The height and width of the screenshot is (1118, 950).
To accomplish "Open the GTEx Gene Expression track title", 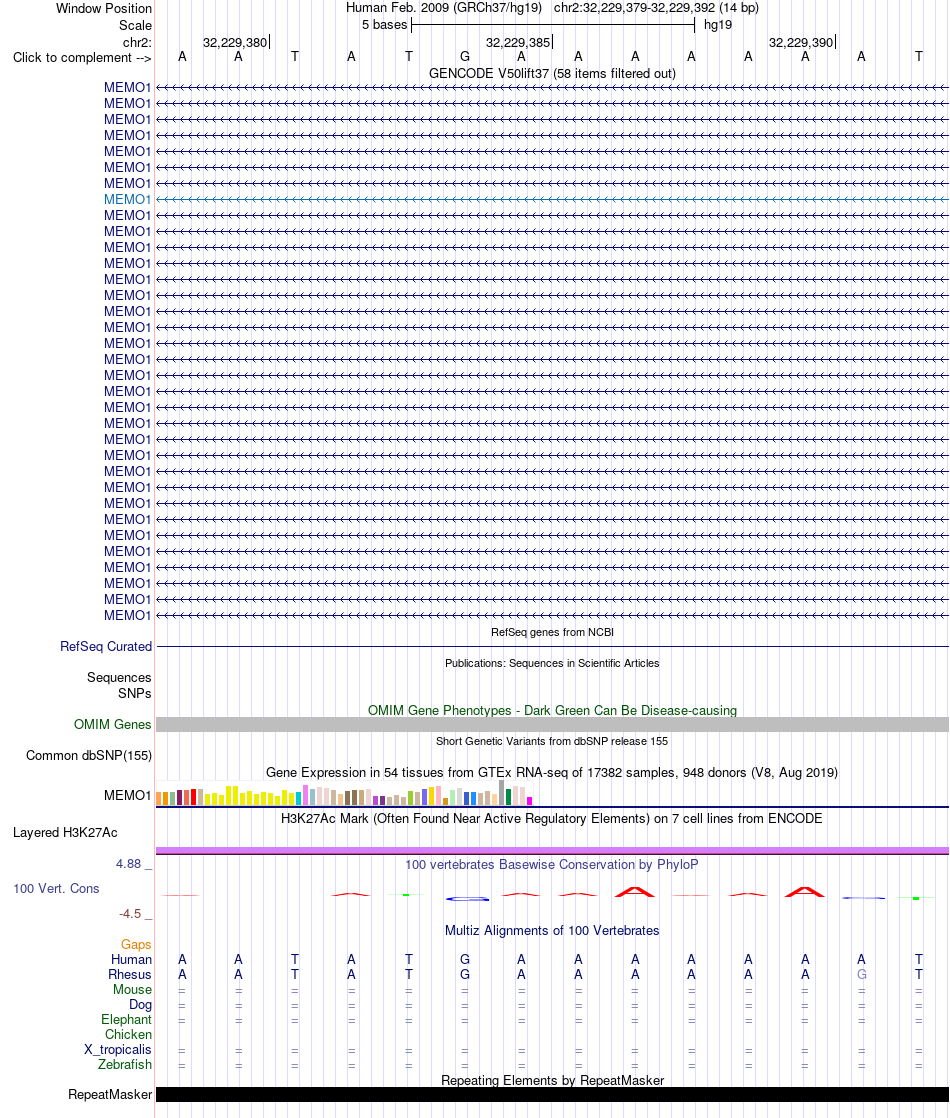I will 552,772.
